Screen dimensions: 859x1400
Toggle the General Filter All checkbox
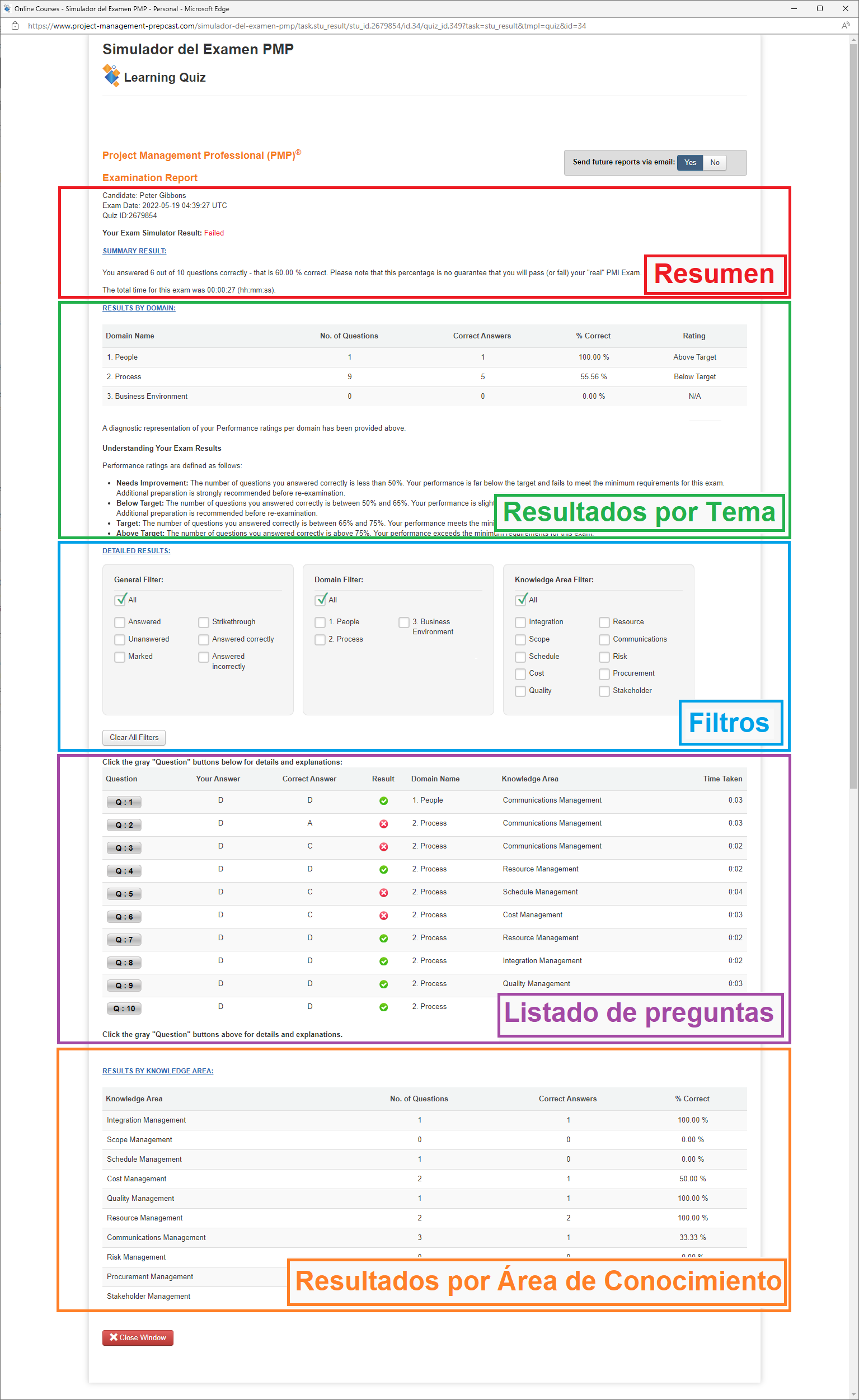(120, 600)
